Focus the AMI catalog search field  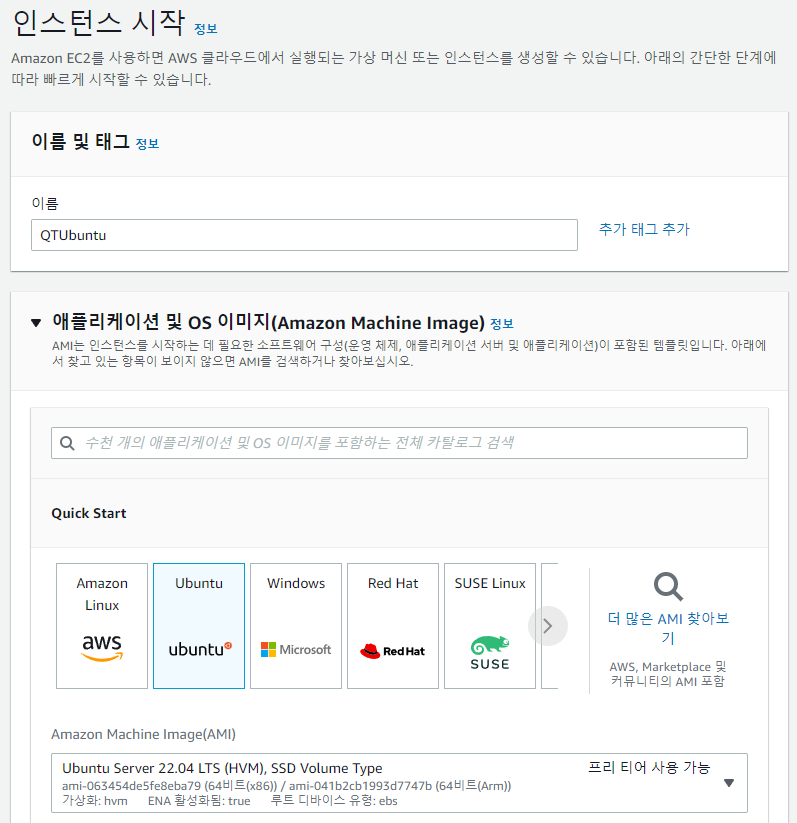pos(400,443)
